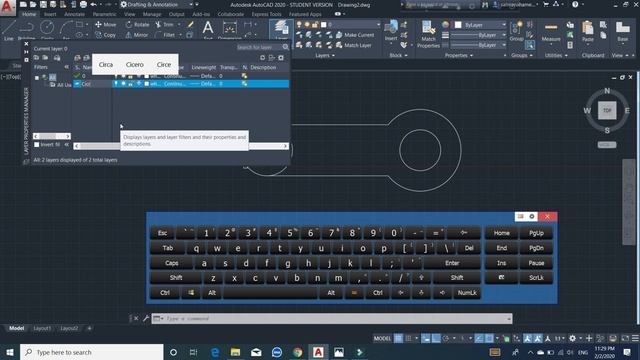Toggle the Caps key on on-screen keyboard
The height and width of the screenshot is (360, 640).
[171, 263]
